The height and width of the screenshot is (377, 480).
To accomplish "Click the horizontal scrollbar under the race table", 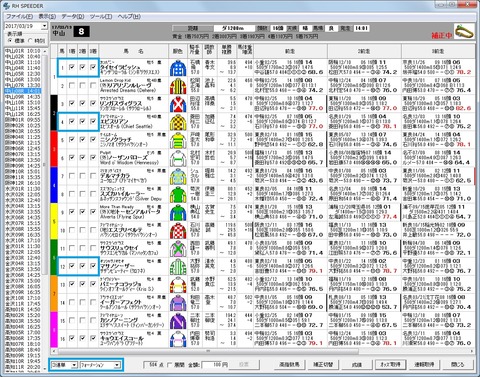I will [x=263, y=351].
